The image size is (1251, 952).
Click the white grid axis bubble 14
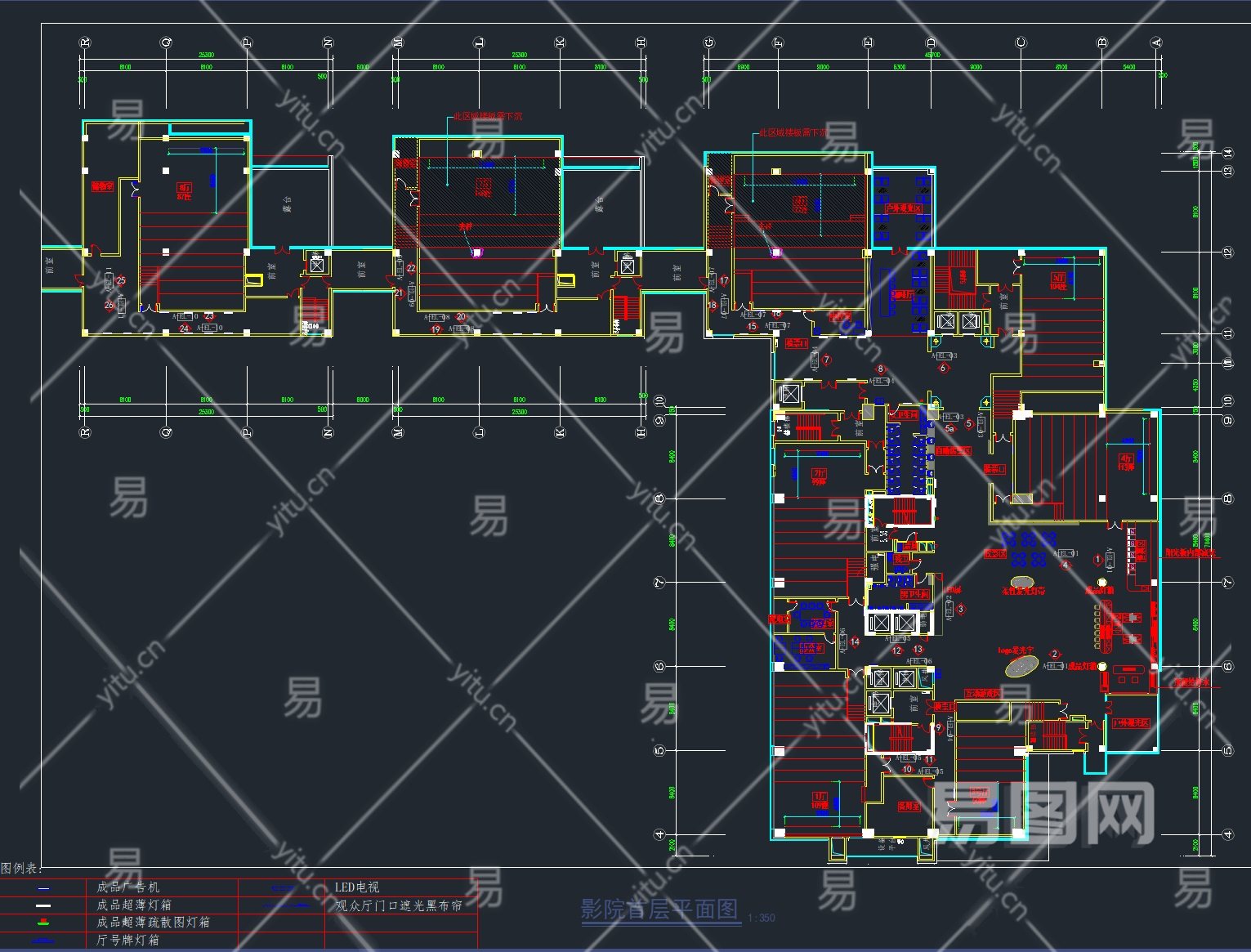(1227, 153)
